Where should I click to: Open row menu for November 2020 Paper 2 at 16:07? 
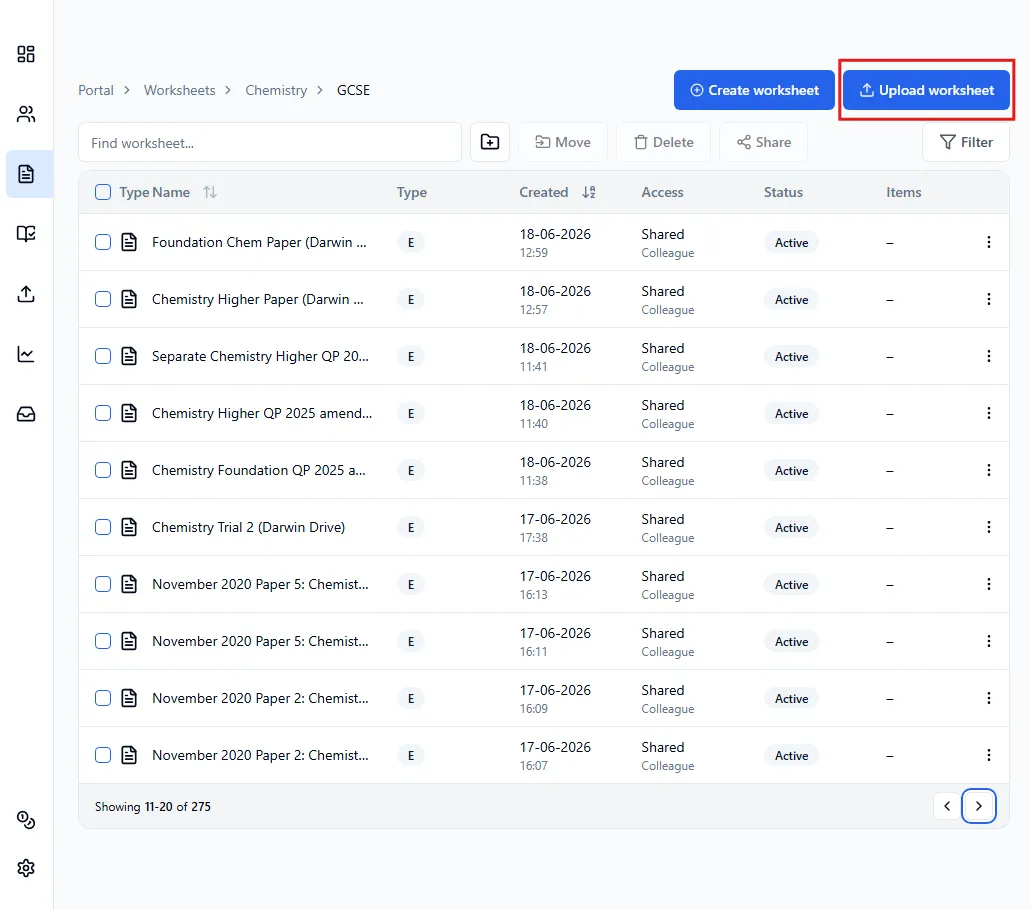pyautogui.click(x=988, y=755)
